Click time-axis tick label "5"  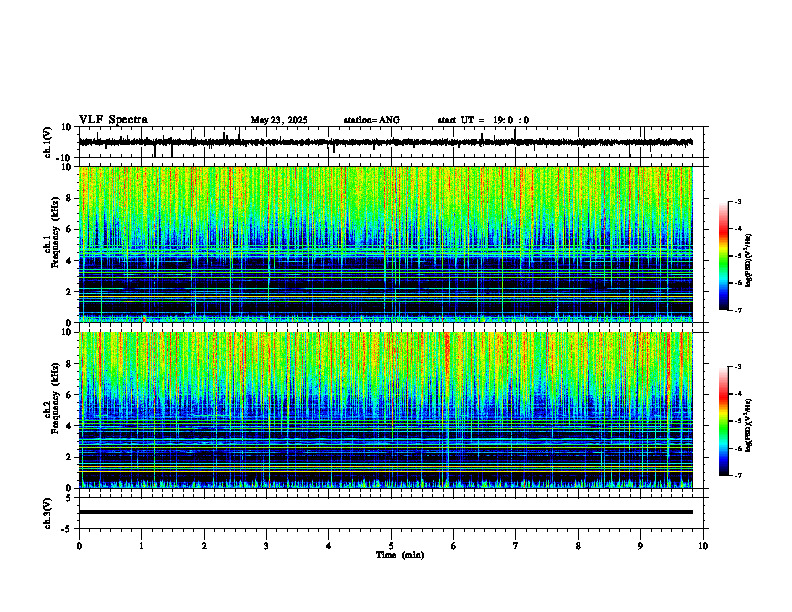tap(391, 546)
